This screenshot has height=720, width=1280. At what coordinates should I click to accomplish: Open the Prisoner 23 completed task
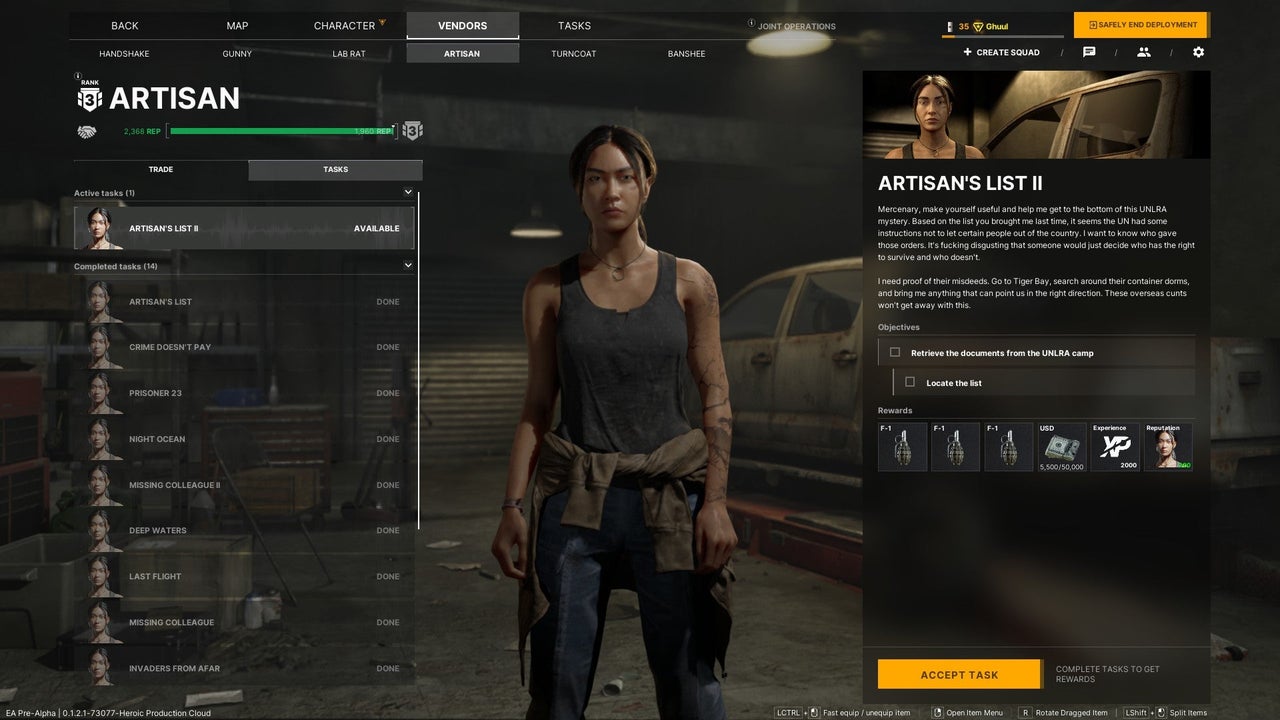tap(244, 393)
